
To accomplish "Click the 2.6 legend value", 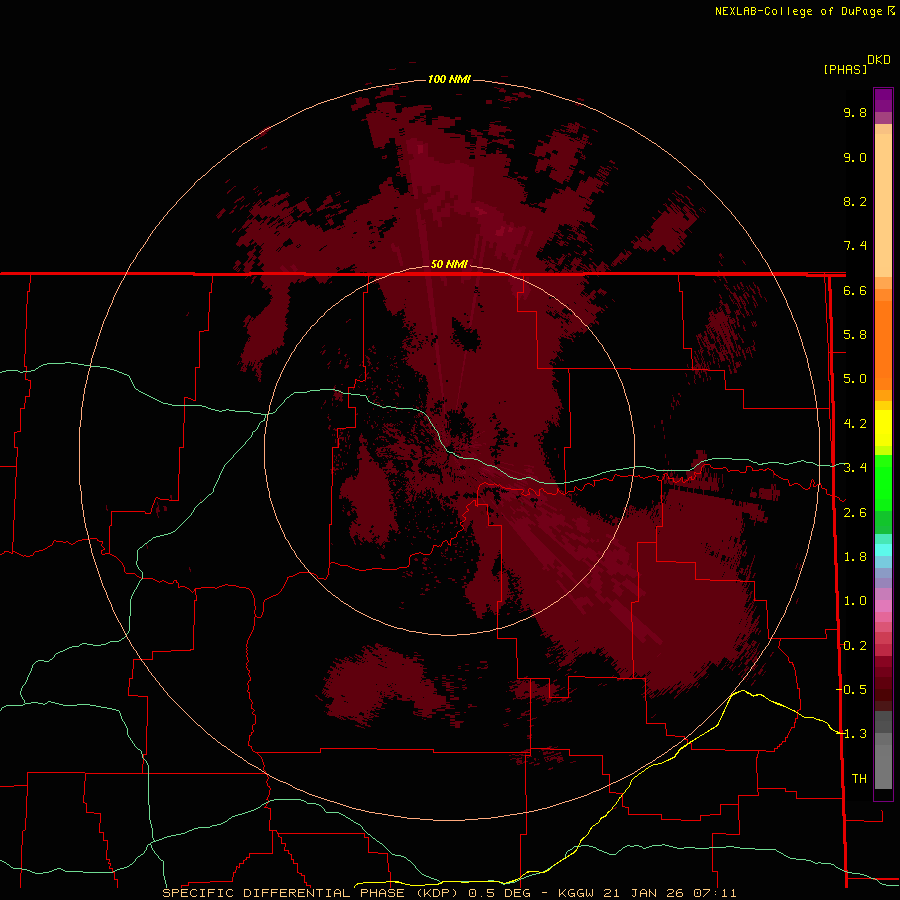I will [x=855, y=513].
